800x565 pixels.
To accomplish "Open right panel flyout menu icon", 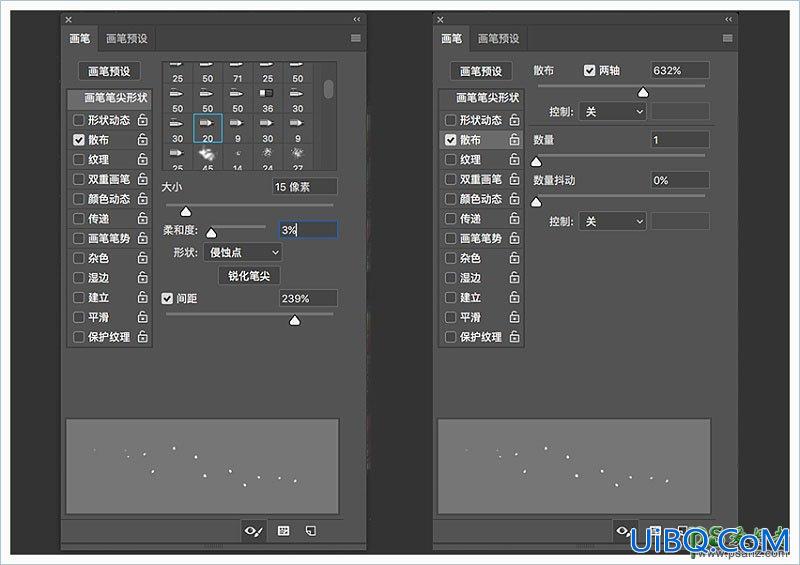I will coord(728,38).
